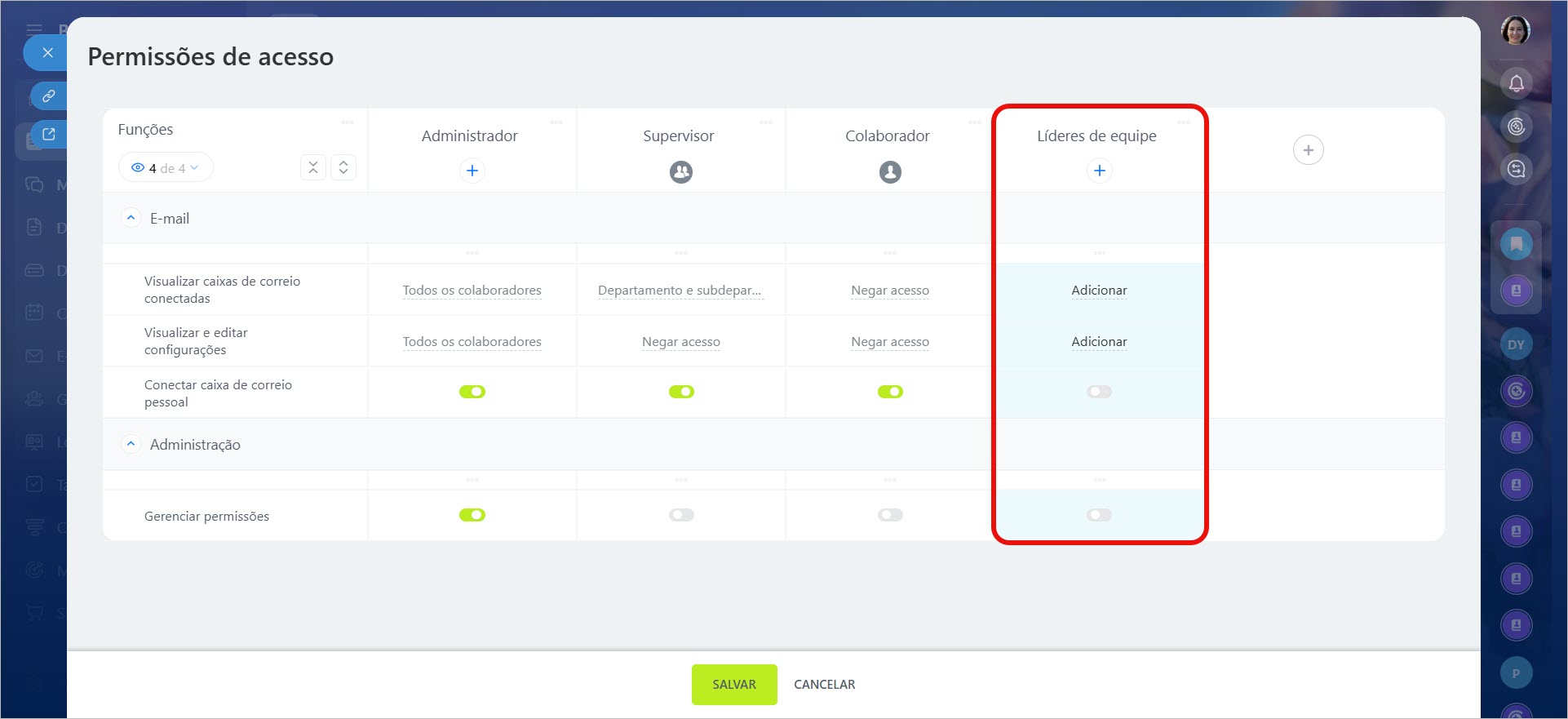Open the 4 de 4 roles dropdown

tap(166, 168)
